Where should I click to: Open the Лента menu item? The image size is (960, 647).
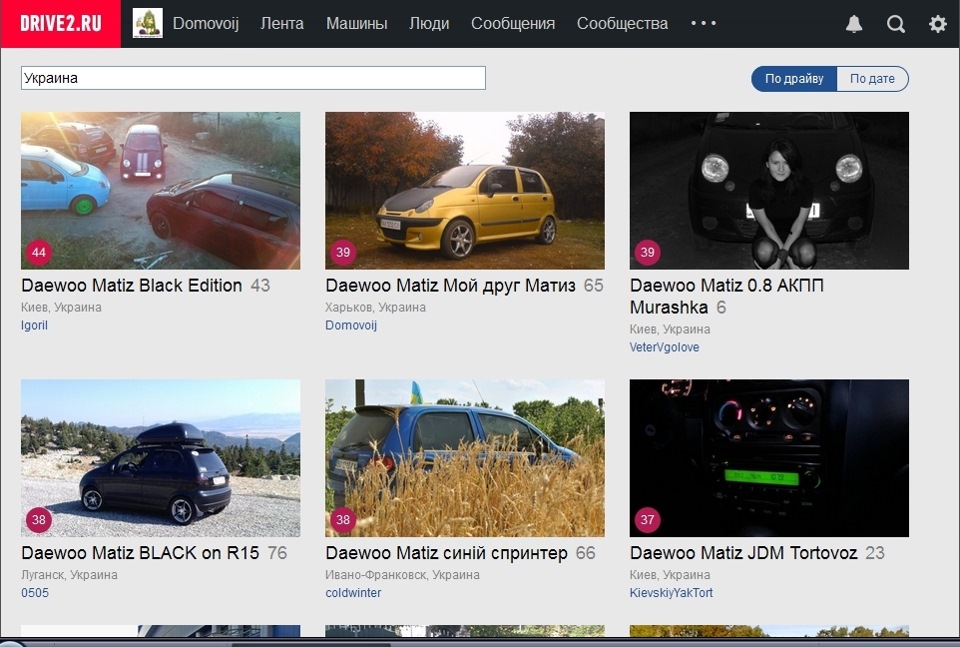pyautogui.click(x=282, y=23)
